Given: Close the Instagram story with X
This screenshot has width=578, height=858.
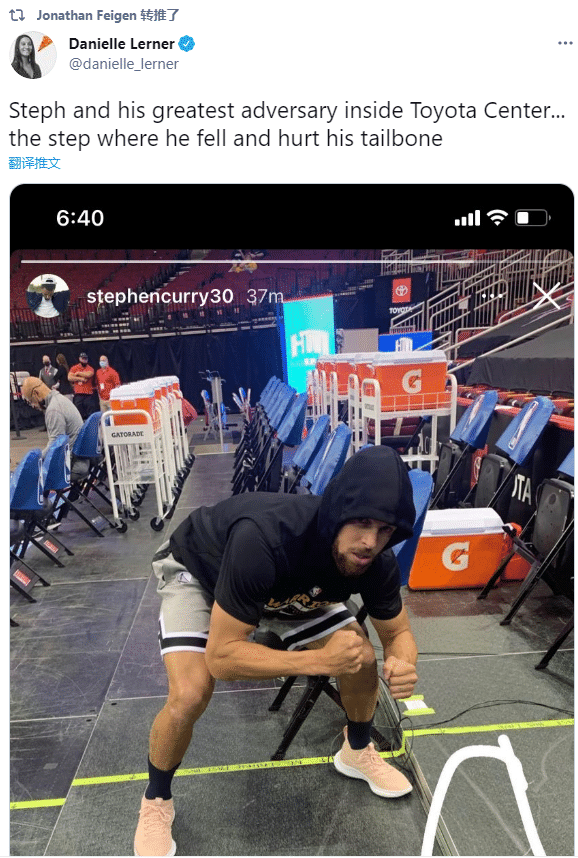Looking at the screenshot, I should point(546,296).
